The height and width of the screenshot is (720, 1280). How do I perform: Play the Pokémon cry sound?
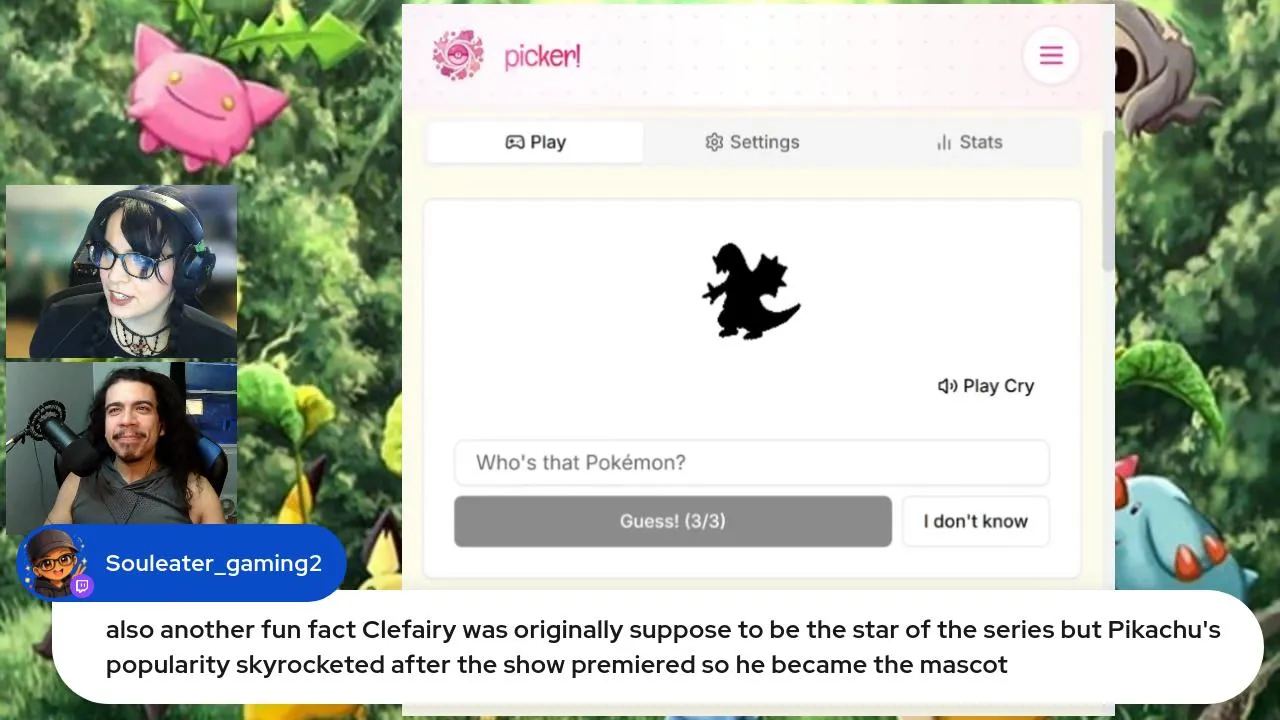(x=986, y=386)
